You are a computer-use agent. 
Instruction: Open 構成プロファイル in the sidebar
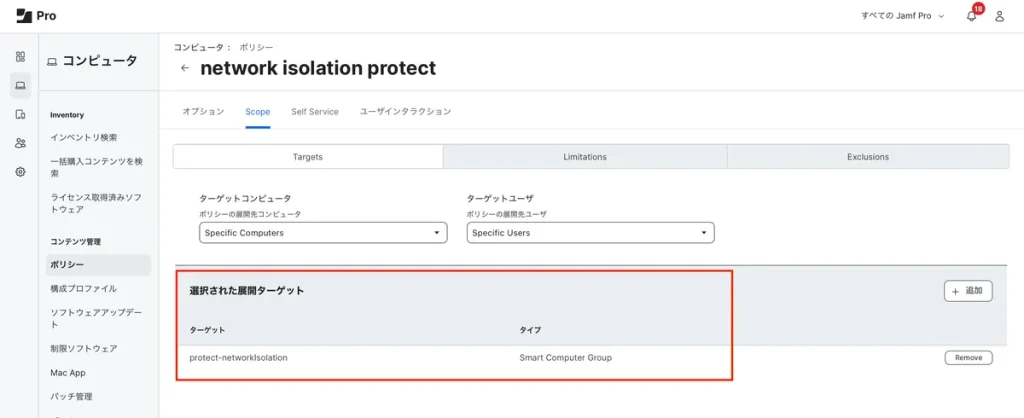83,288
